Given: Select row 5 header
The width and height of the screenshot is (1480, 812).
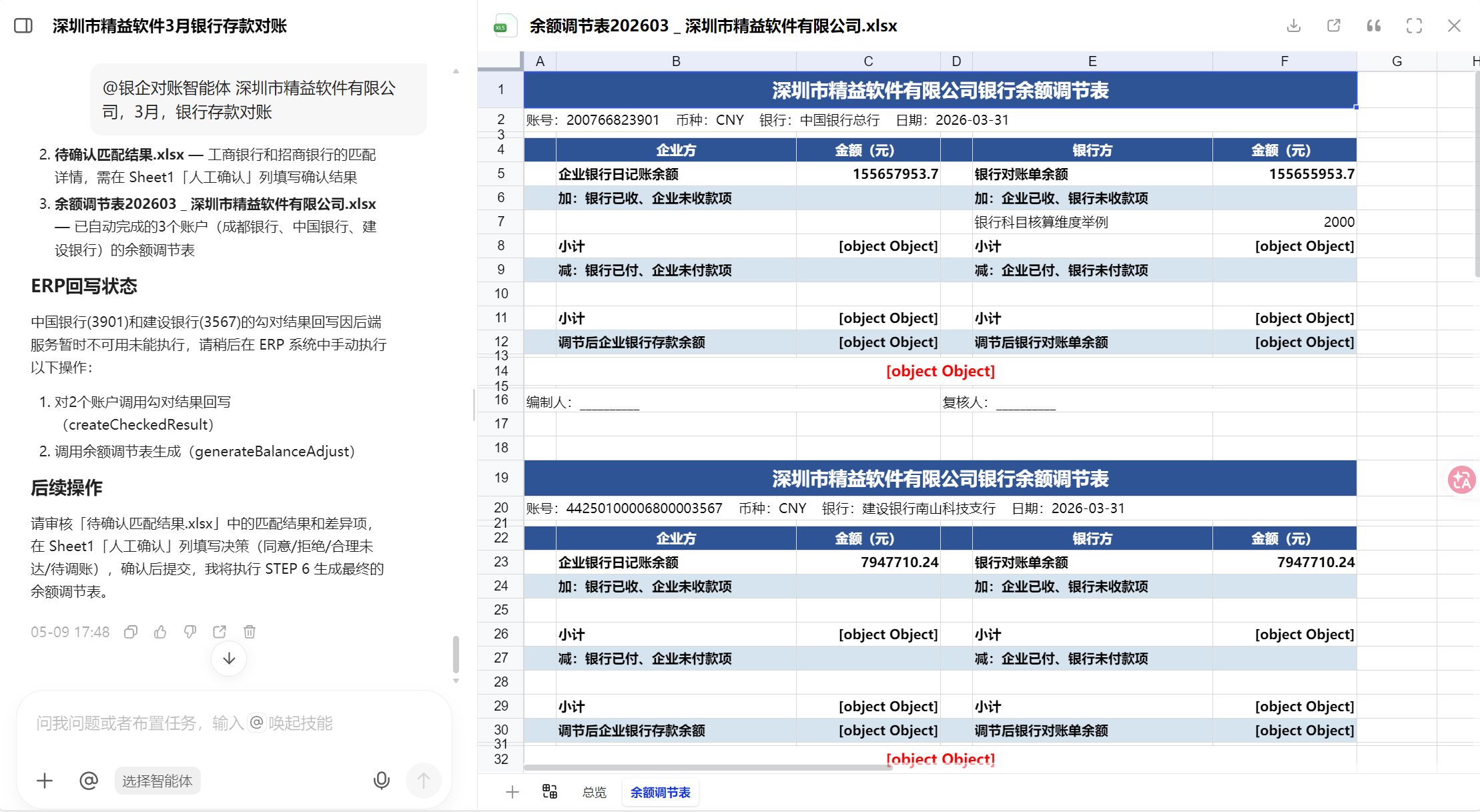Looking at the screenshot, I should [x=500, y=173].
